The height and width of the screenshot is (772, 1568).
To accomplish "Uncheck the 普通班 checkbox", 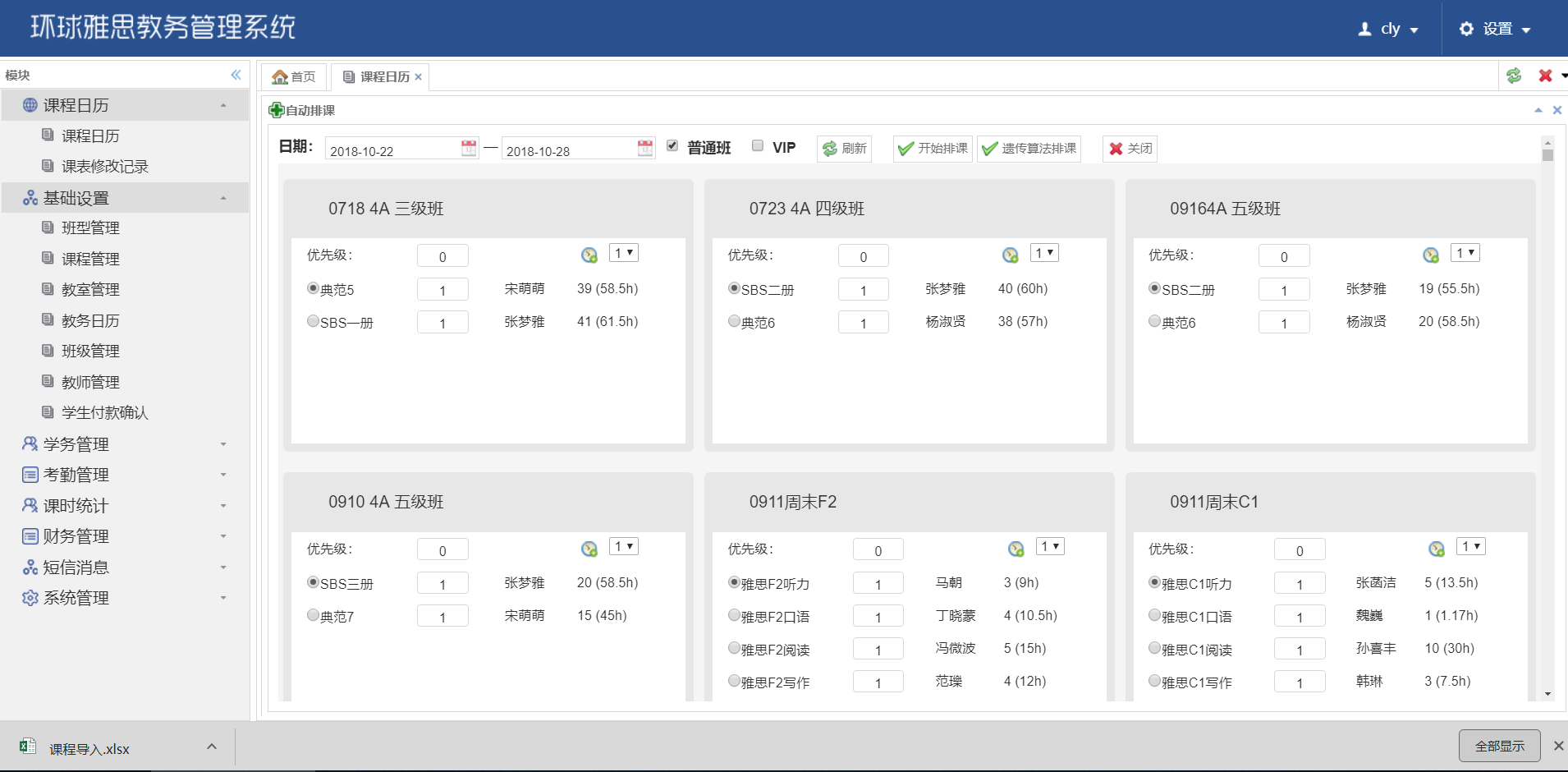I will tap(672, 146).
